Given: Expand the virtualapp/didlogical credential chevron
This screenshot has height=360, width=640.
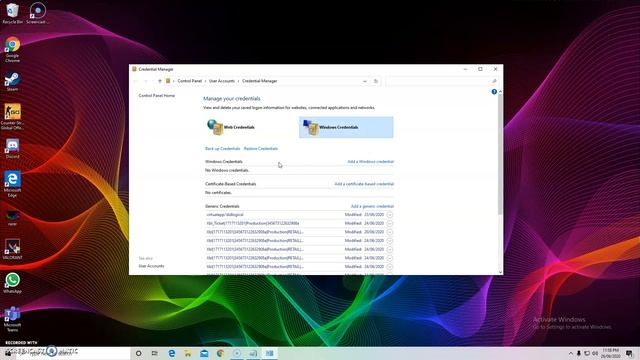Looking at the screenshot, I should click(x=390, y=215).
